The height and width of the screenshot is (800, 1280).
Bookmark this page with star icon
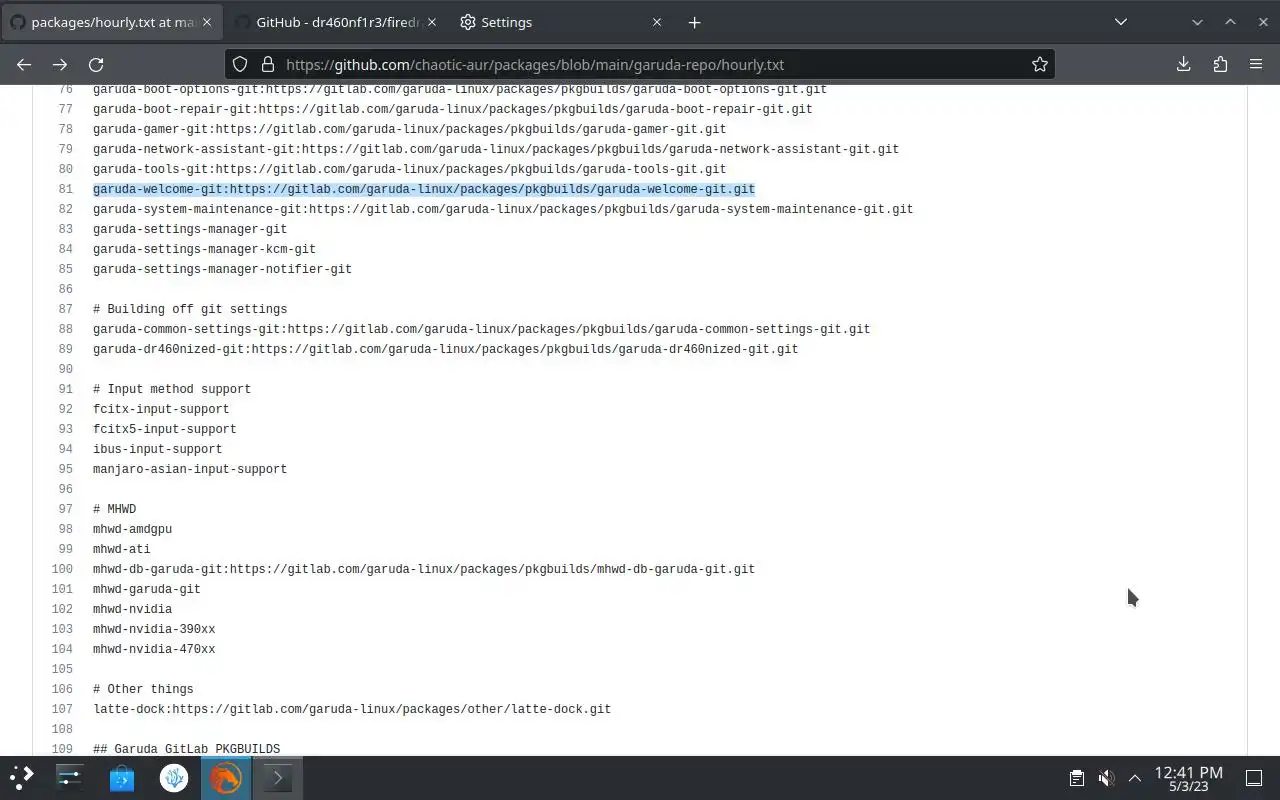tap(1040, 64)
